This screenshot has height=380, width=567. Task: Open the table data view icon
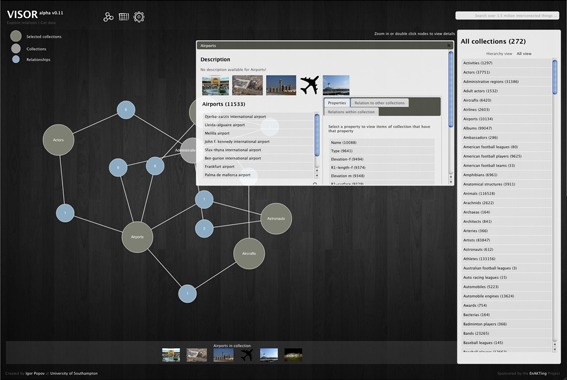pos(124,17)
